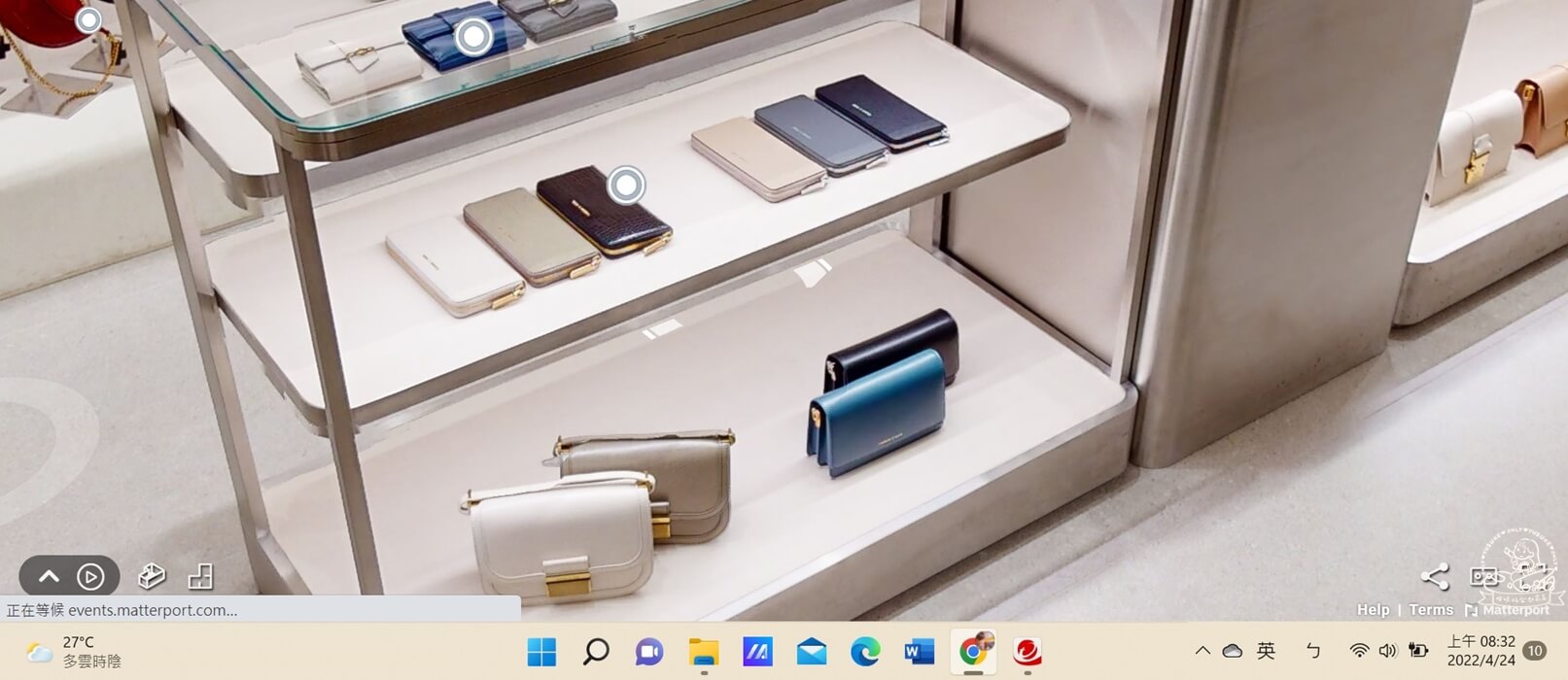The width and height of the screenshot is (1568, 680).
Task: Open tag on black croc wallet
Action: tap(626, 184)
